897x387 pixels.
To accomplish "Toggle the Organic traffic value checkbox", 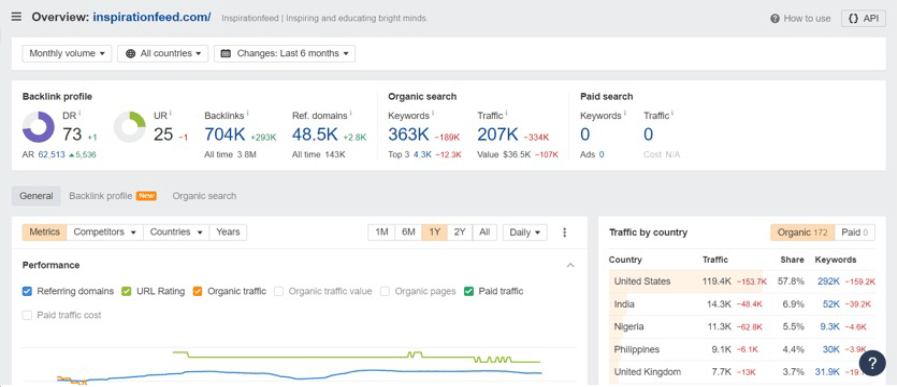I will (279, 291).
